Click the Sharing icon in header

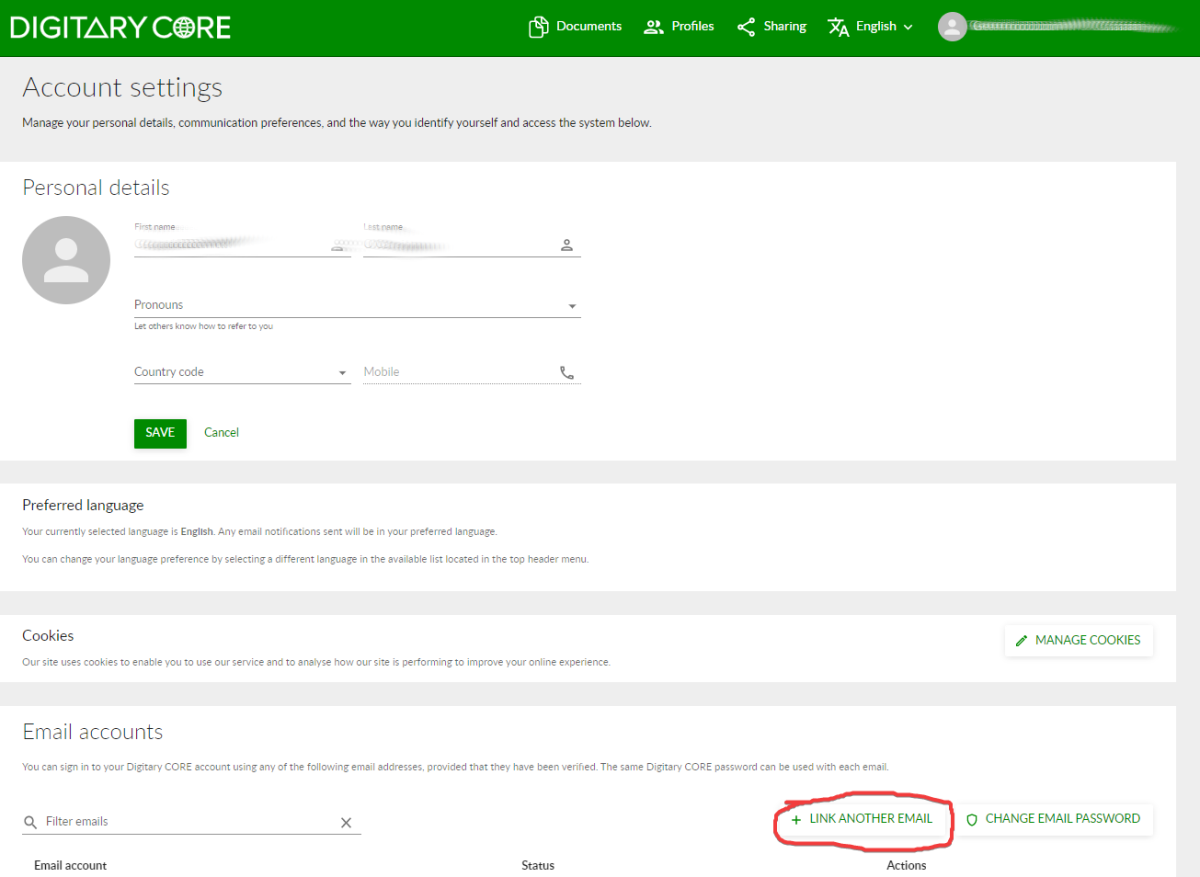point(746,27)
